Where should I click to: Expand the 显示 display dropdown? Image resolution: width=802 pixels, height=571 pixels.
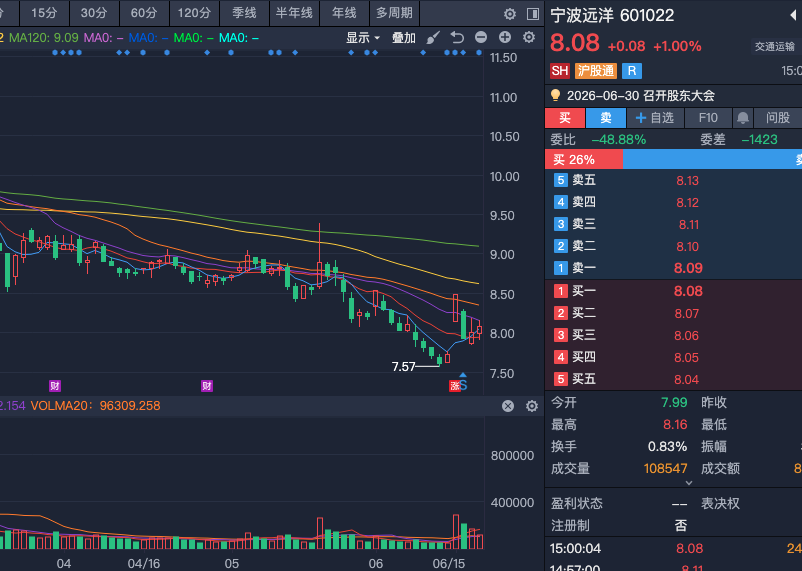[x=363, y=38]
